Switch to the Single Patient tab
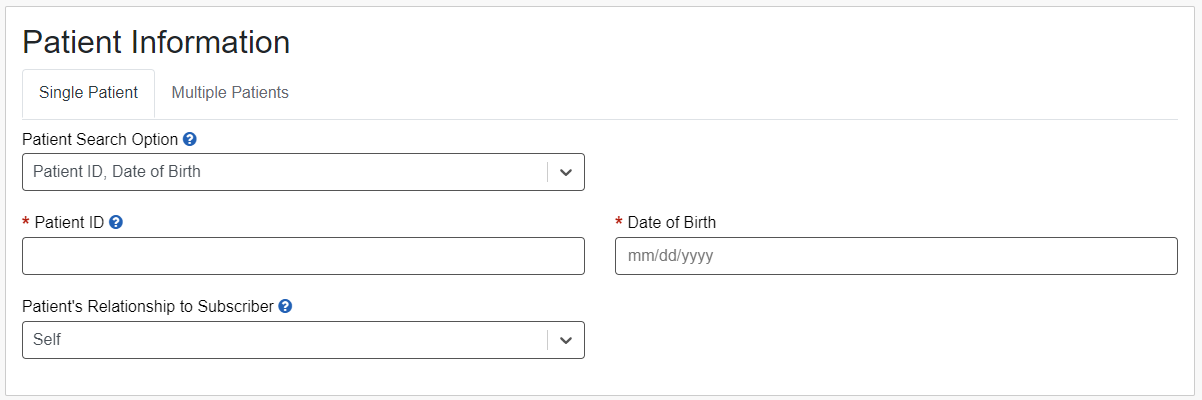Image resolution: width=1202 pixels, height=400 pixels. [88, 93]
